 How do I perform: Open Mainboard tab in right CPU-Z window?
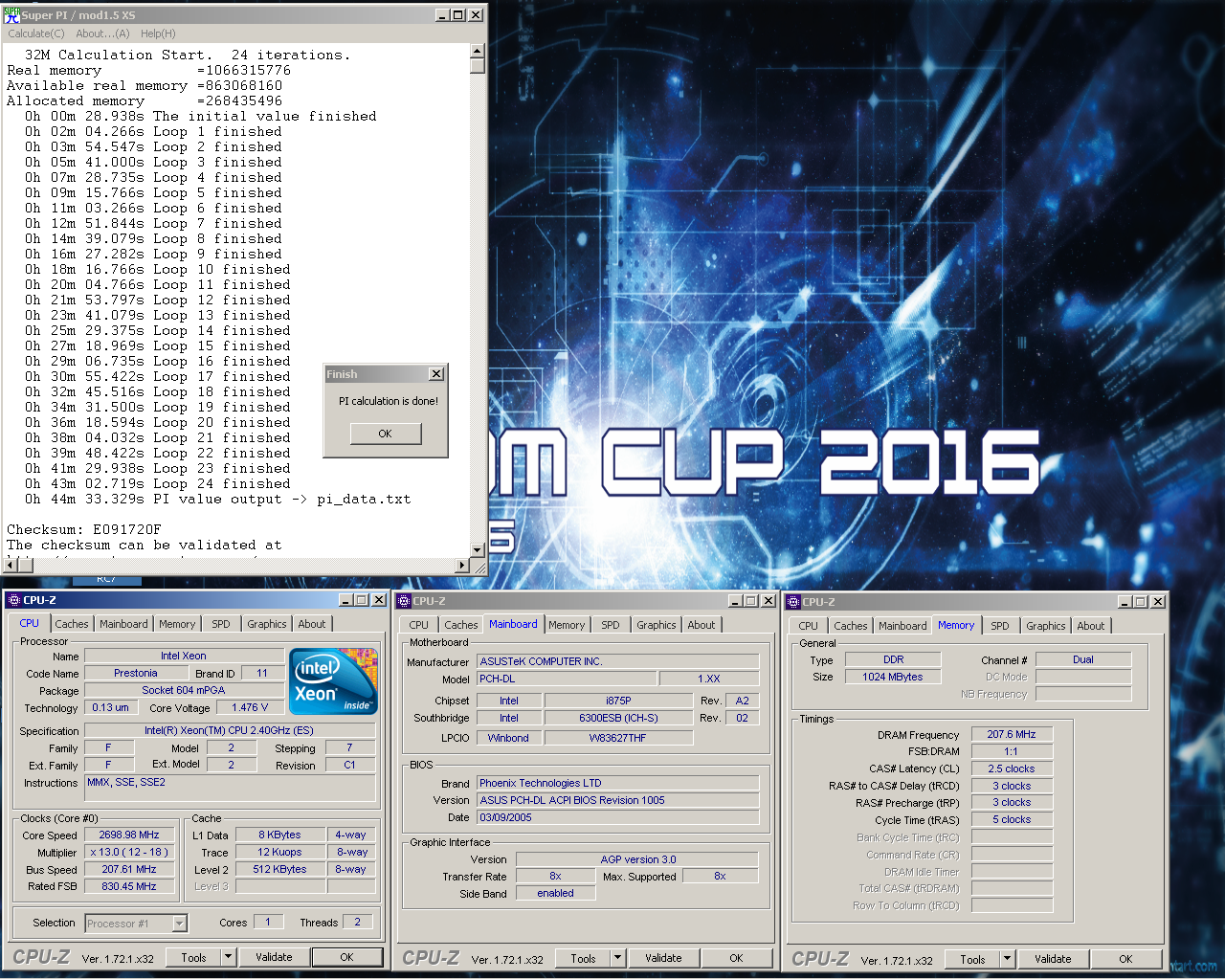coord(902,626)
